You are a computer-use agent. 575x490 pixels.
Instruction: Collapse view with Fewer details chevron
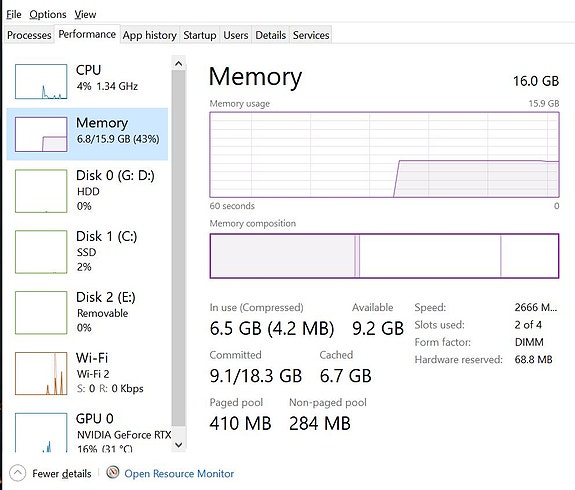tap(17, 473)
